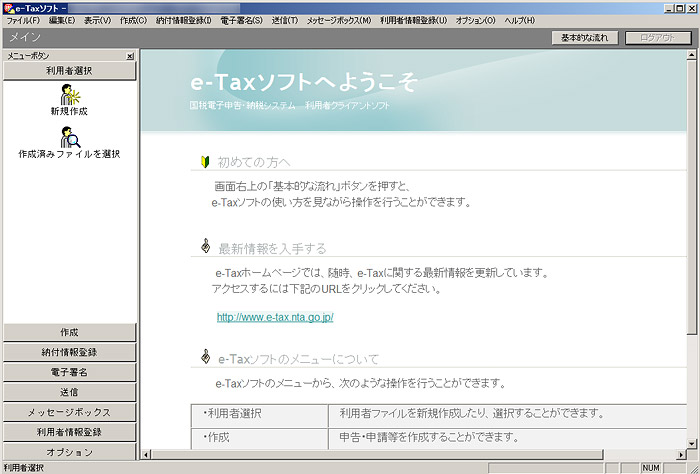This screenshot has height=474, width=700.
Task: Expand the 電子署名 sidebar section
Action: click(x=69, y=372)
